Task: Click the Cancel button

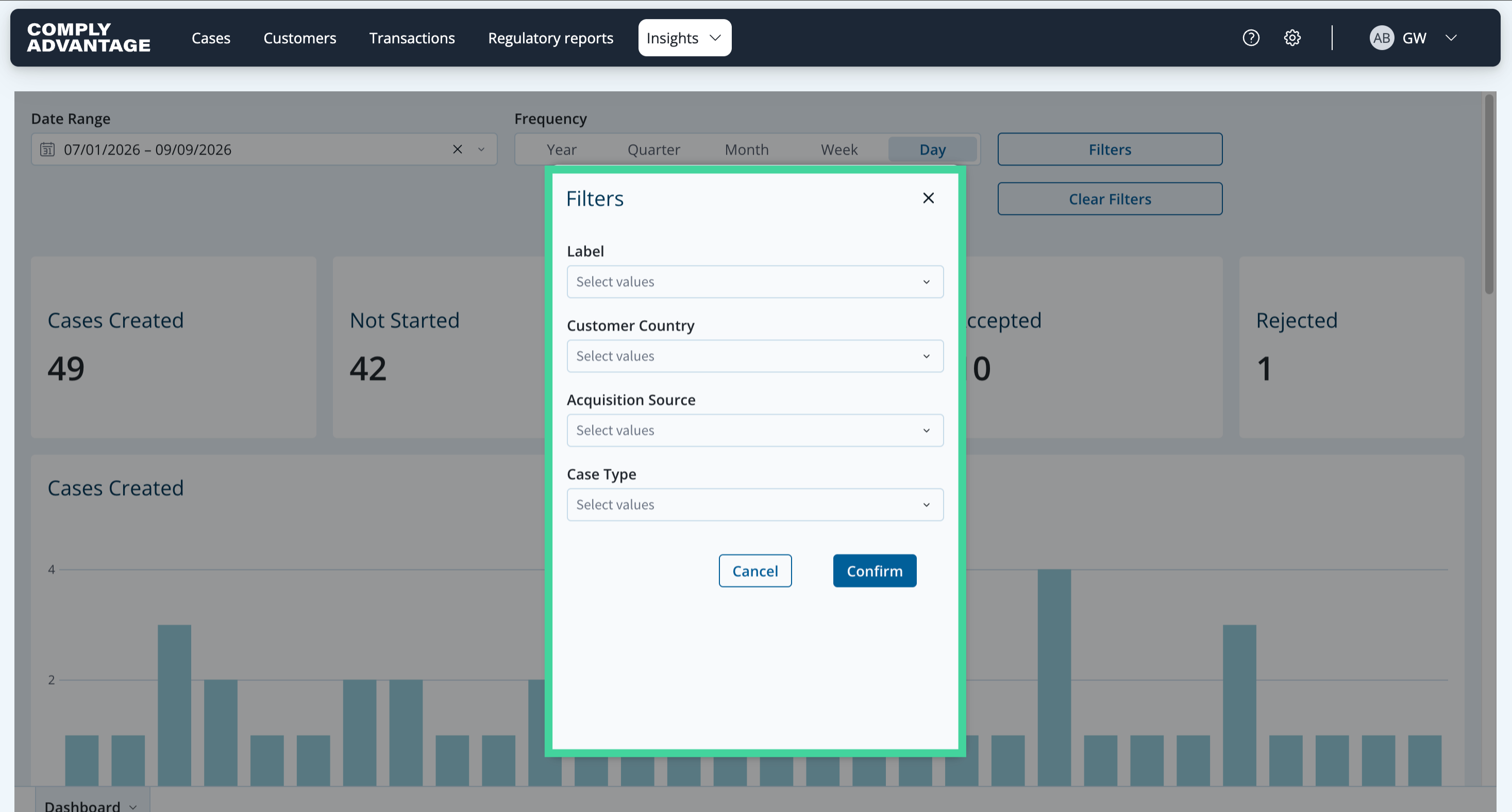Action: click(755, 571)
